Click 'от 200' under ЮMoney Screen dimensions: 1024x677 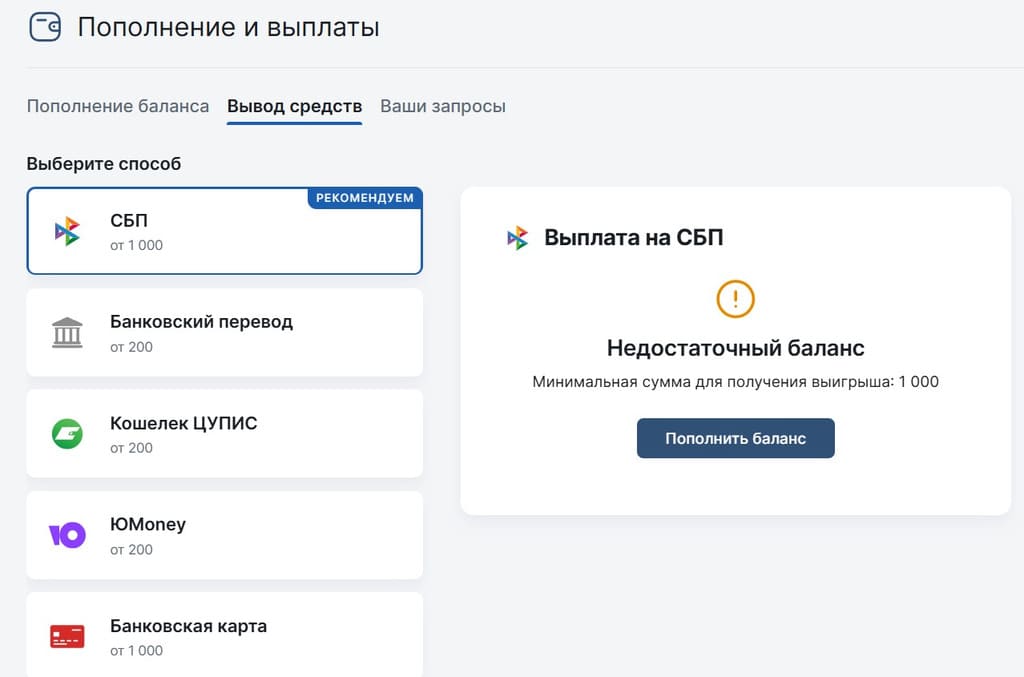tap(131, 550)
